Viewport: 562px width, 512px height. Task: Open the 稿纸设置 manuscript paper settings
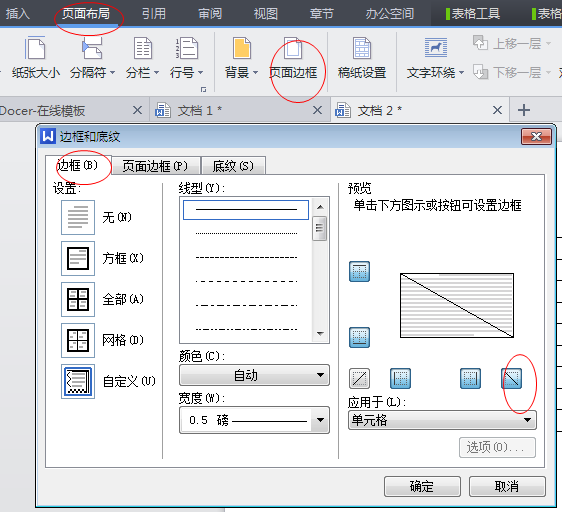[x=362, y=58]
